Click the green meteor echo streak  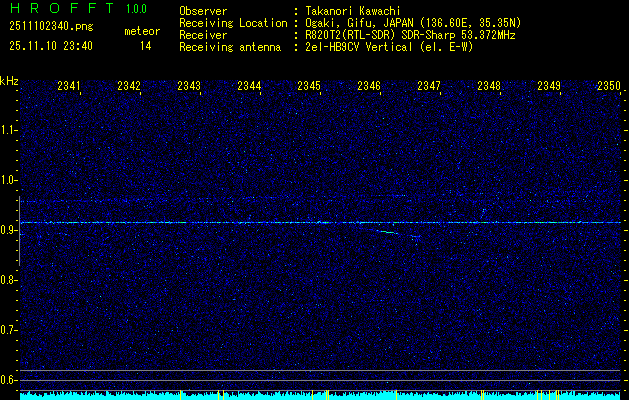[x=388, y=232]
